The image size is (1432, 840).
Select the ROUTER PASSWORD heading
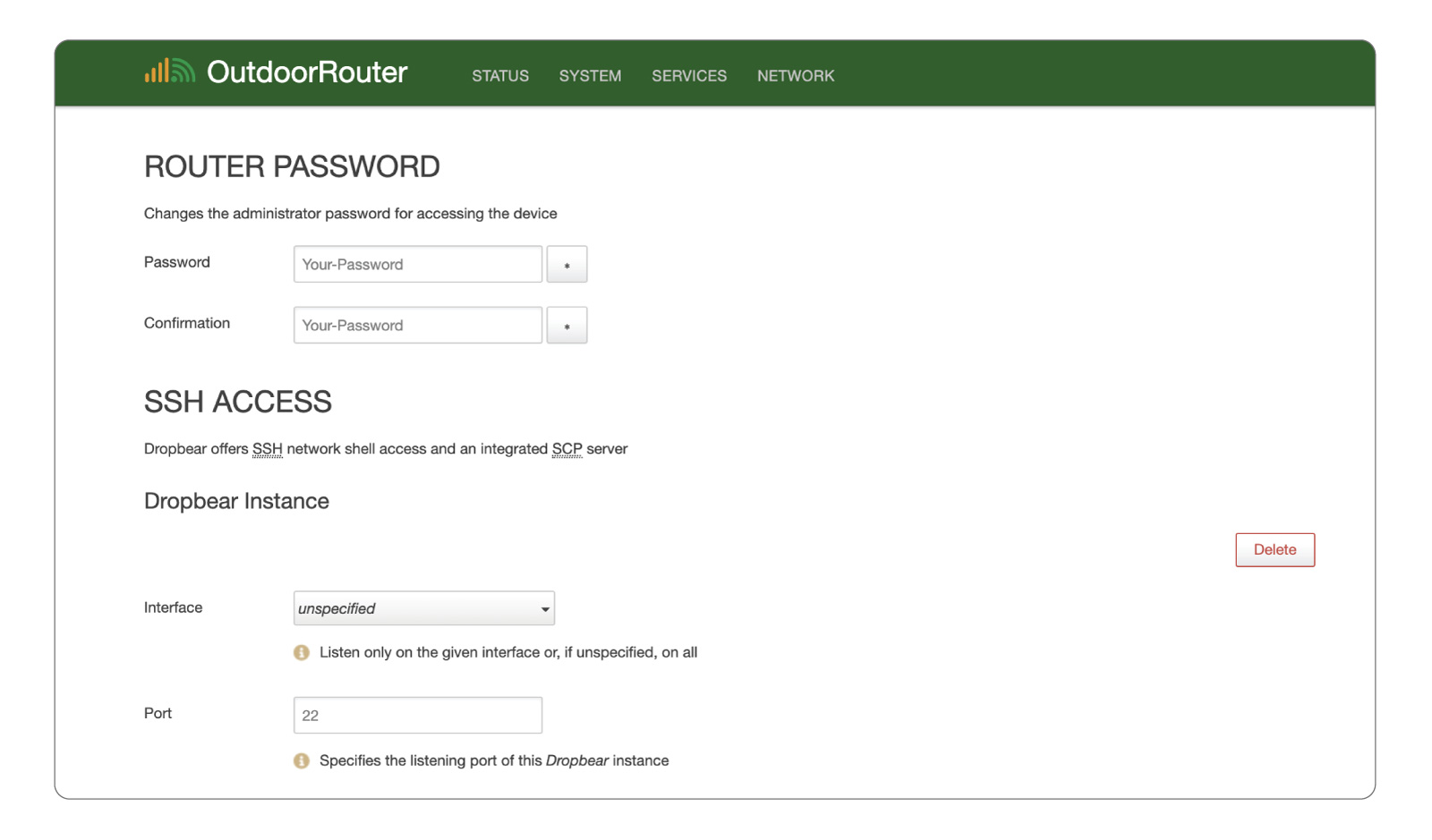click(x=292, y=166)
